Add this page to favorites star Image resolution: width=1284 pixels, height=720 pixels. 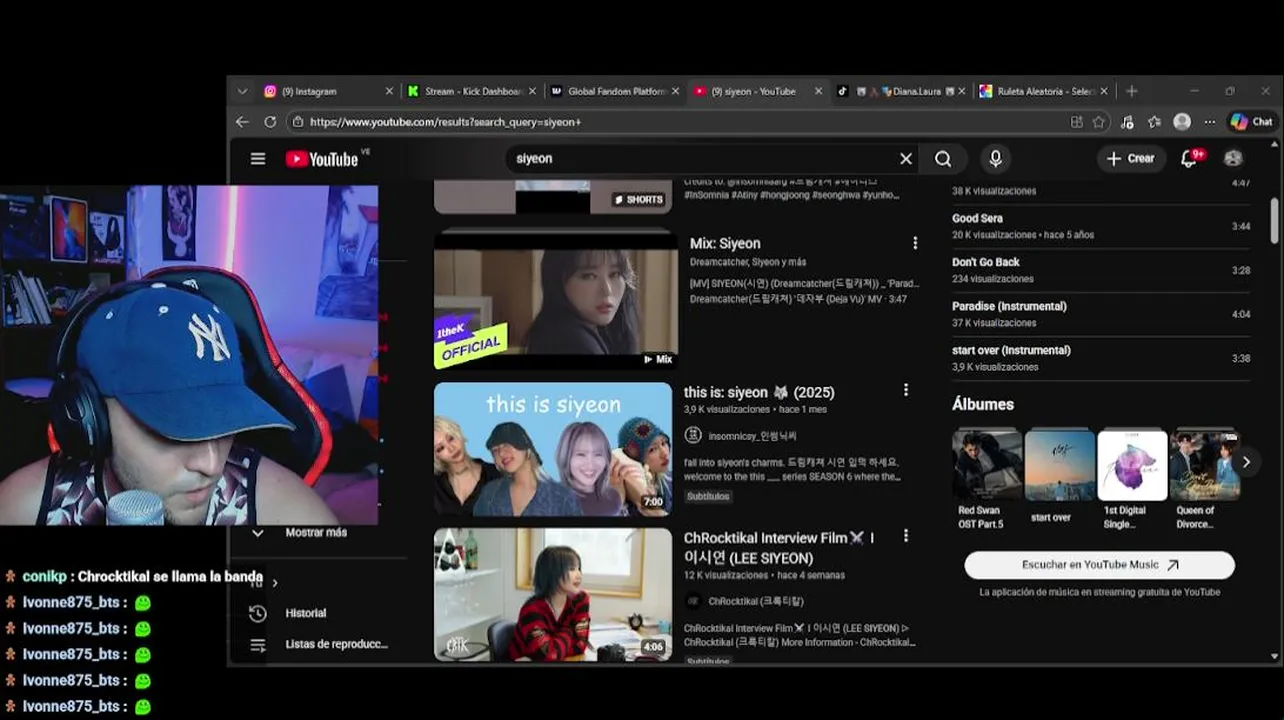point(1099,122)
